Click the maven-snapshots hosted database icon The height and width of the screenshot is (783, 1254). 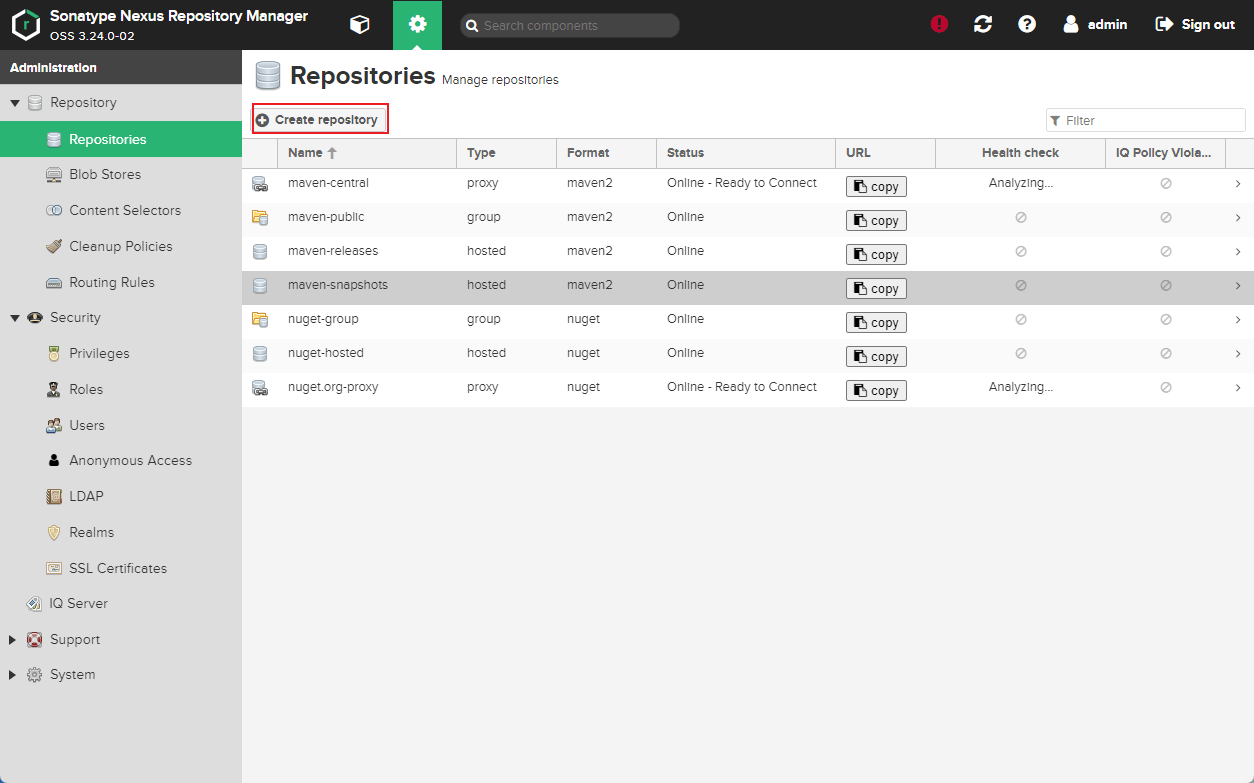point(260,285)
